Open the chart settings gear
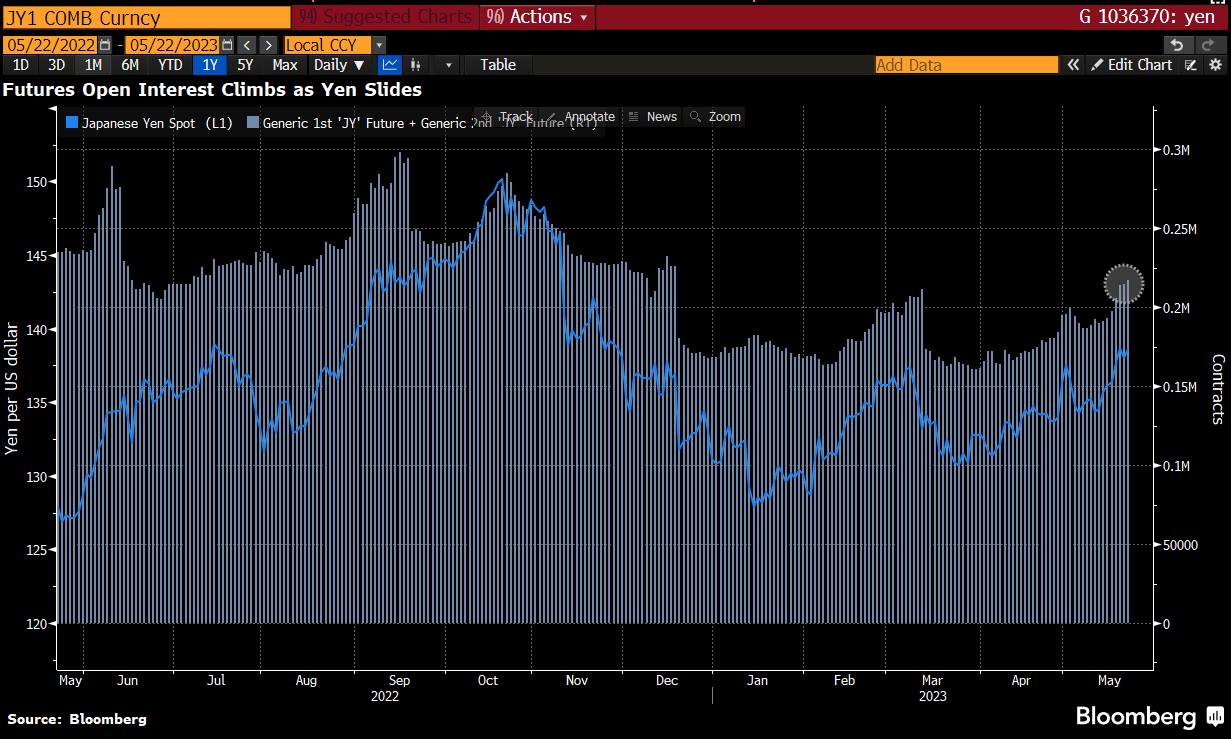Image resolution: width=1231 pixels, height=739 pixels. pyautogui.click(x=1215, y=65)
